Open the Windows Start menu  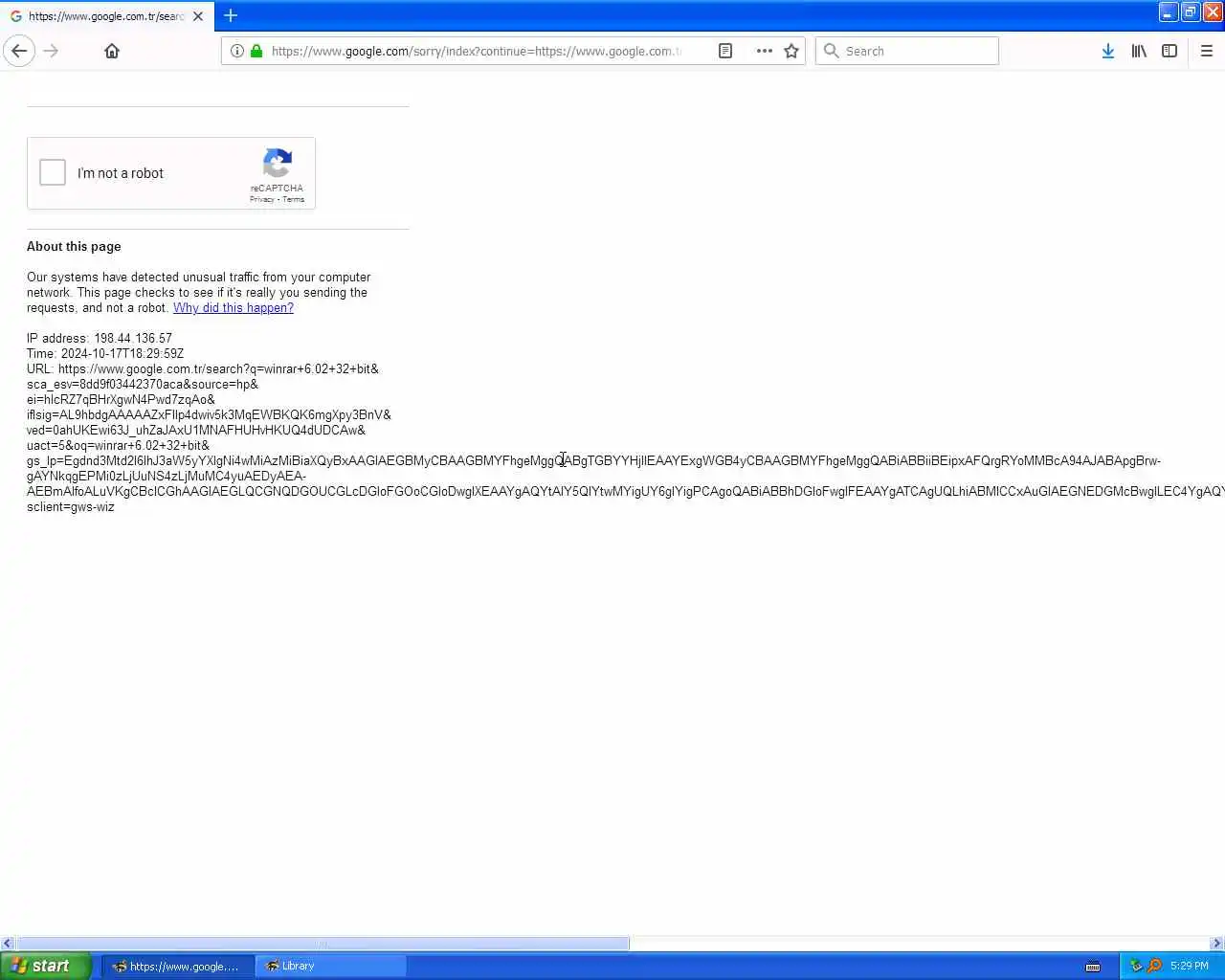click(x=46, y=966)
